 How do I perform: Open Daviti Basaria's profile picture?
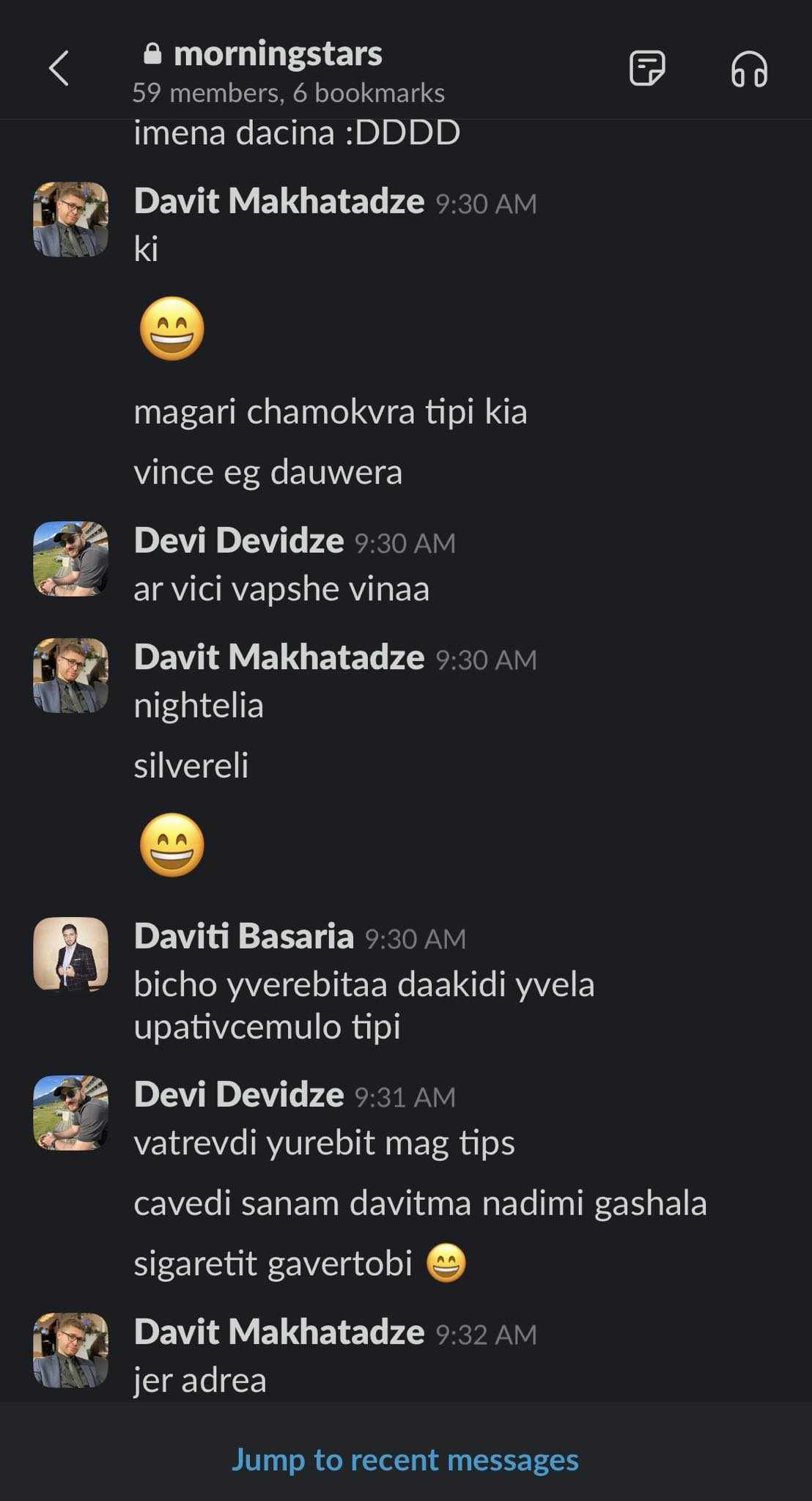click(x=71, y=954)
